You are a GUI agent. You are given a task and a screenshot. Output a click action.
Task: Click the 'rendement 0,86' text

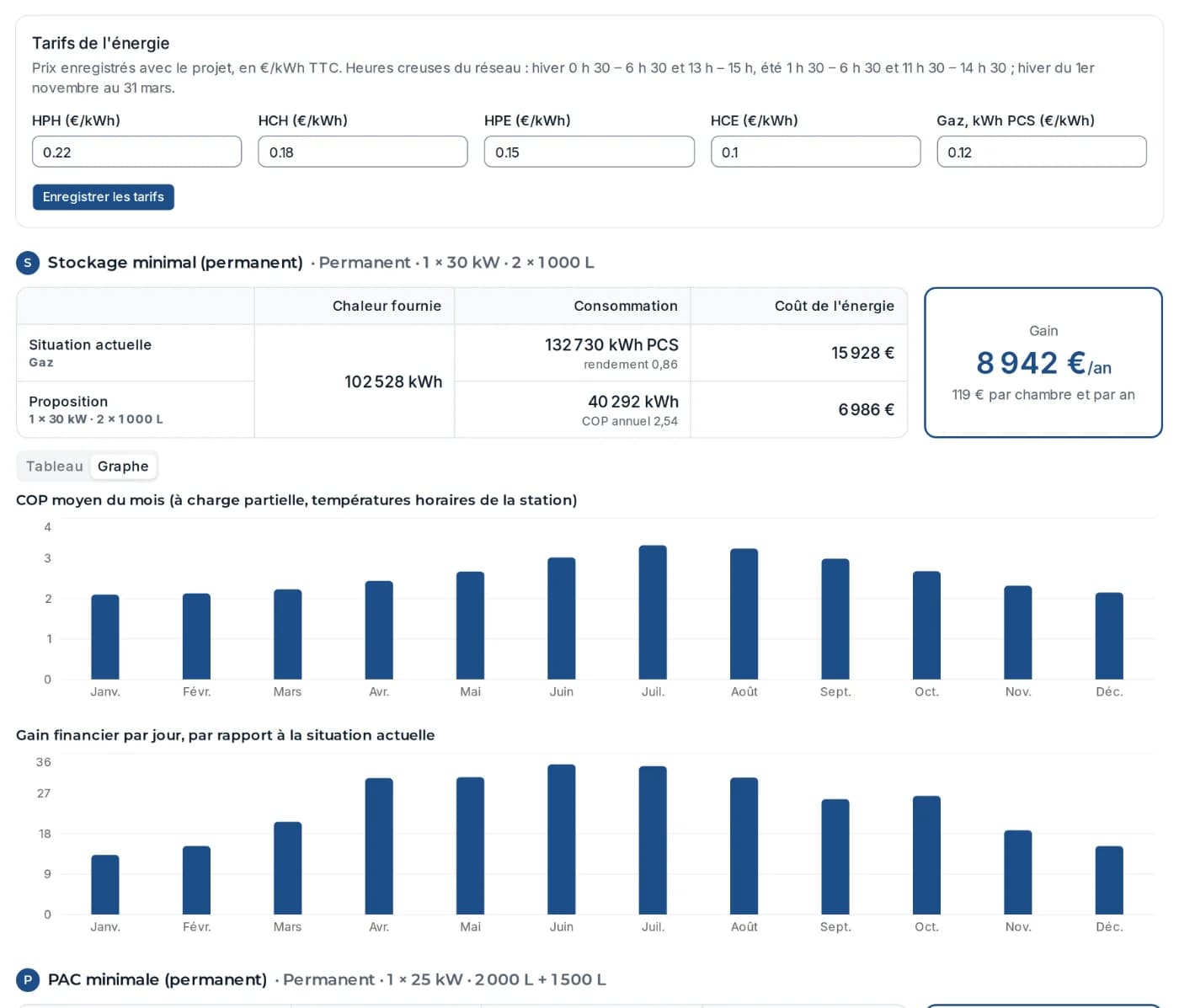point(631,365)
